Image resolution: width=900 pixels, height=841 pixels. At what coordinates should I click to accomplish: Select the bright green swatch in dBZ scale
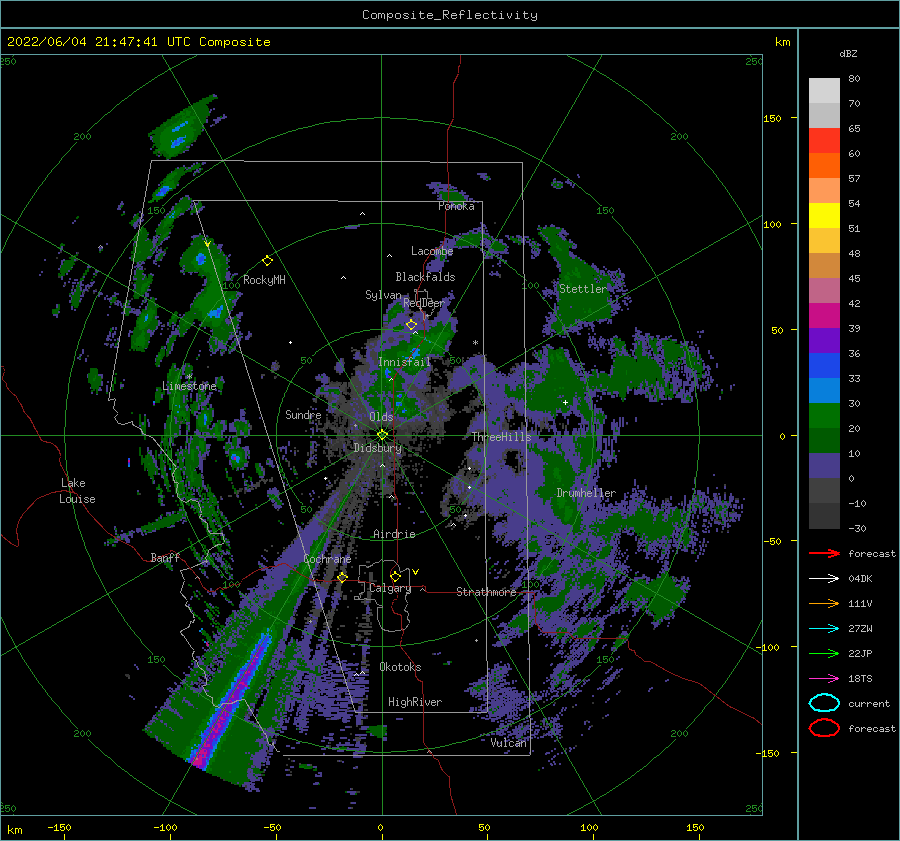coord(824,416)
